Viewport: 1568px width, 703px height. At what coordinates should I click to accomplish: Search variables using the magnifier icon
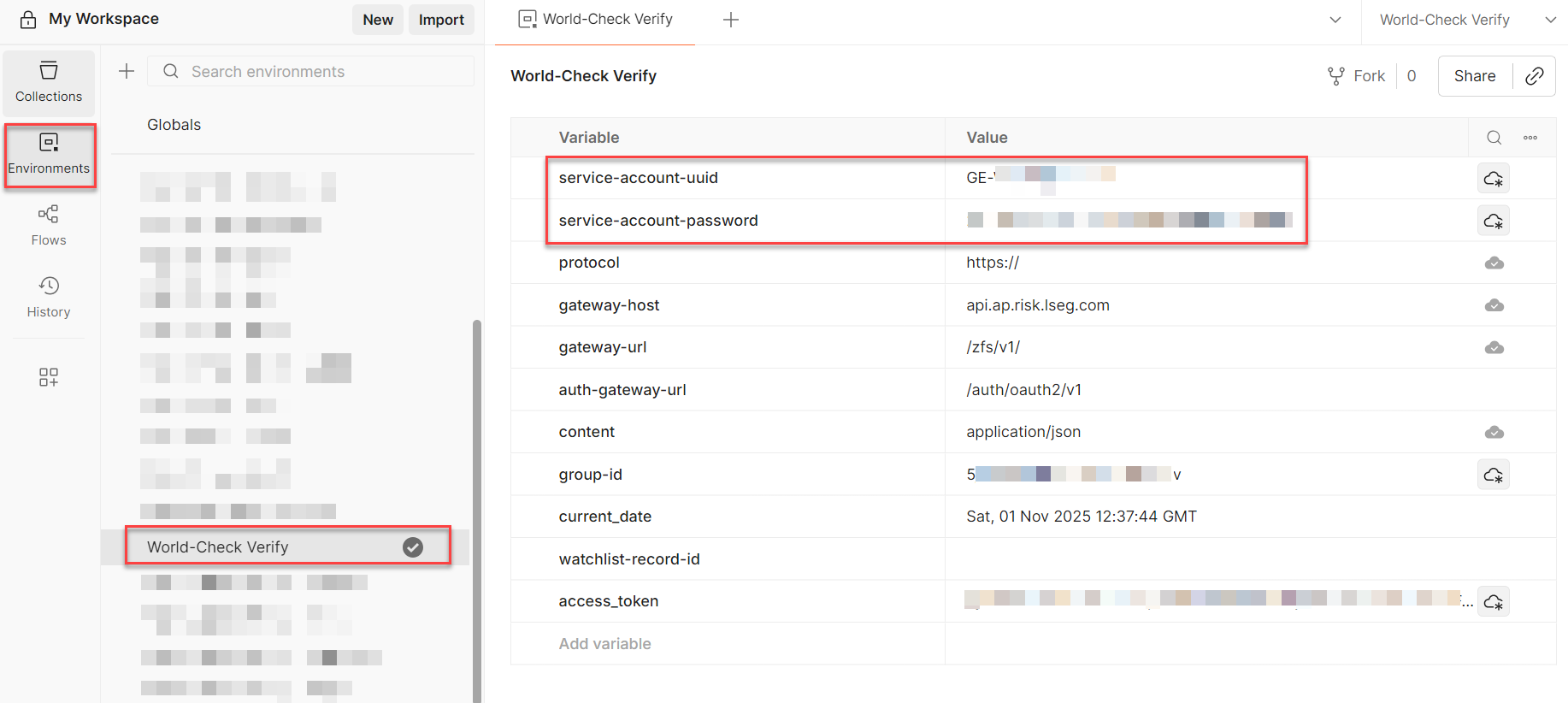(x=1494, y=137)
